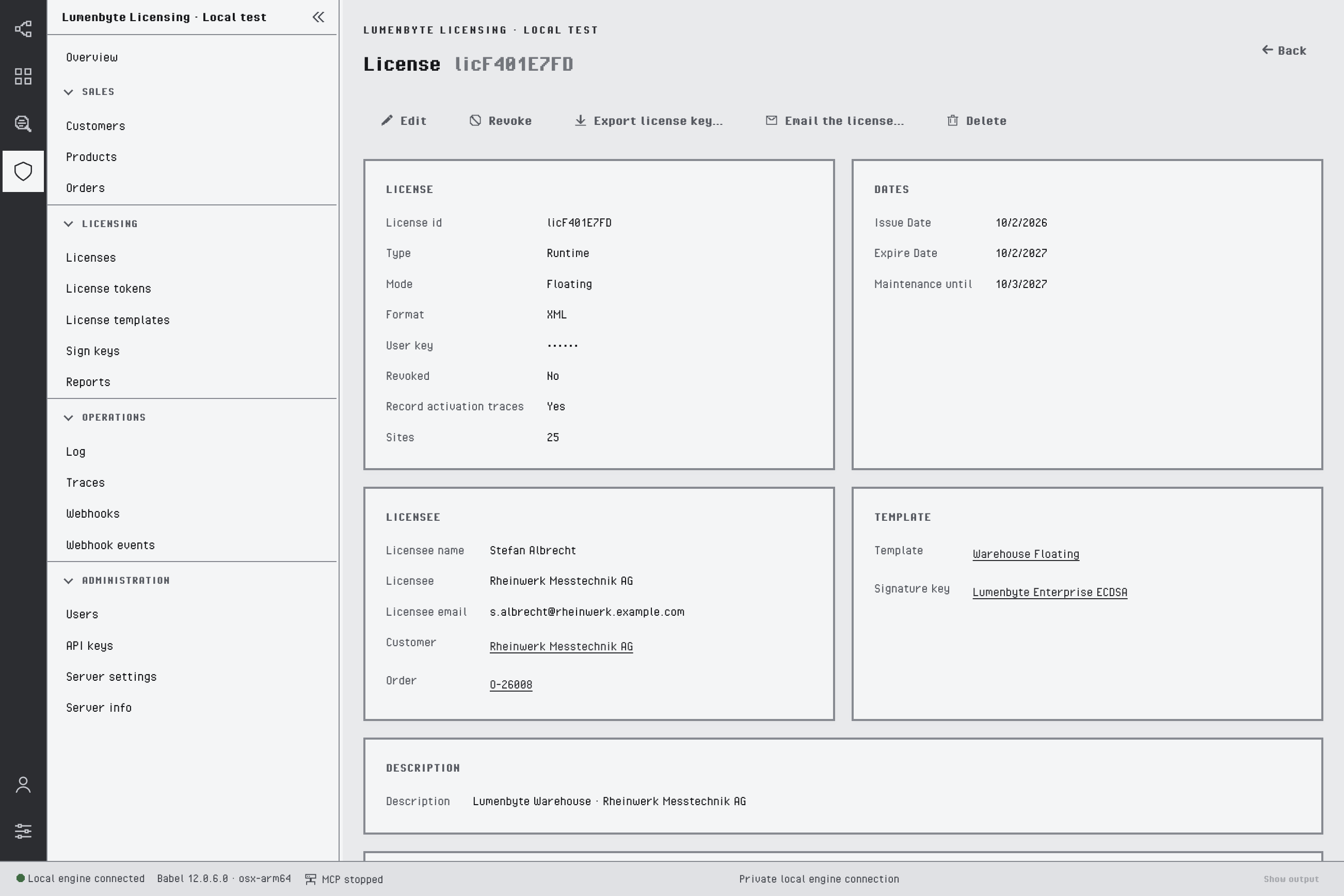Click the Email envelope icon
The image size is (1344, 896).
point(771,120)
